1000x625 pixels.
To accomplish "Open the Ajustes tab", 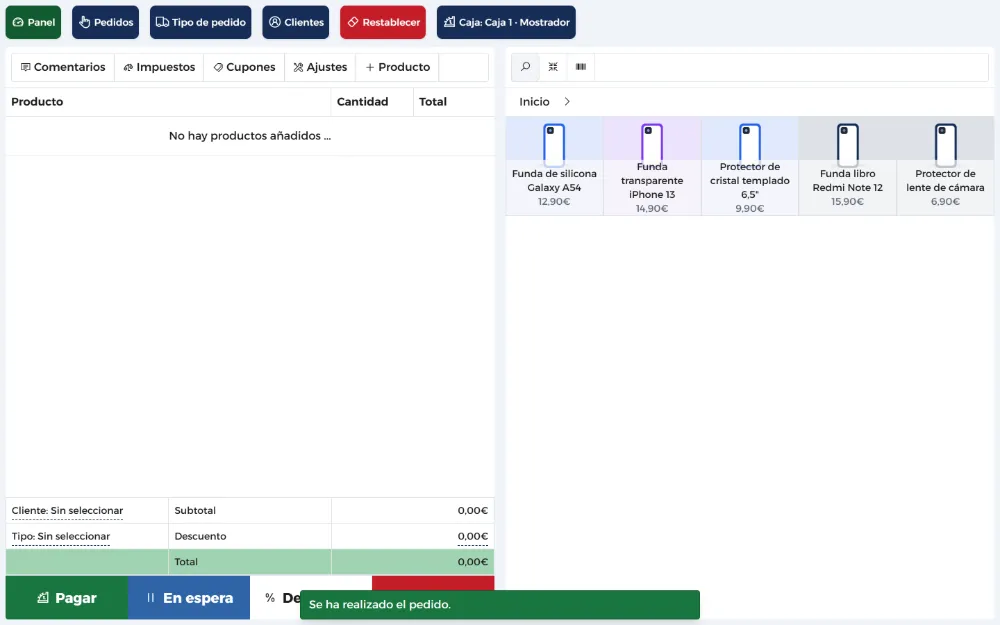I will [x=320, y=67].
